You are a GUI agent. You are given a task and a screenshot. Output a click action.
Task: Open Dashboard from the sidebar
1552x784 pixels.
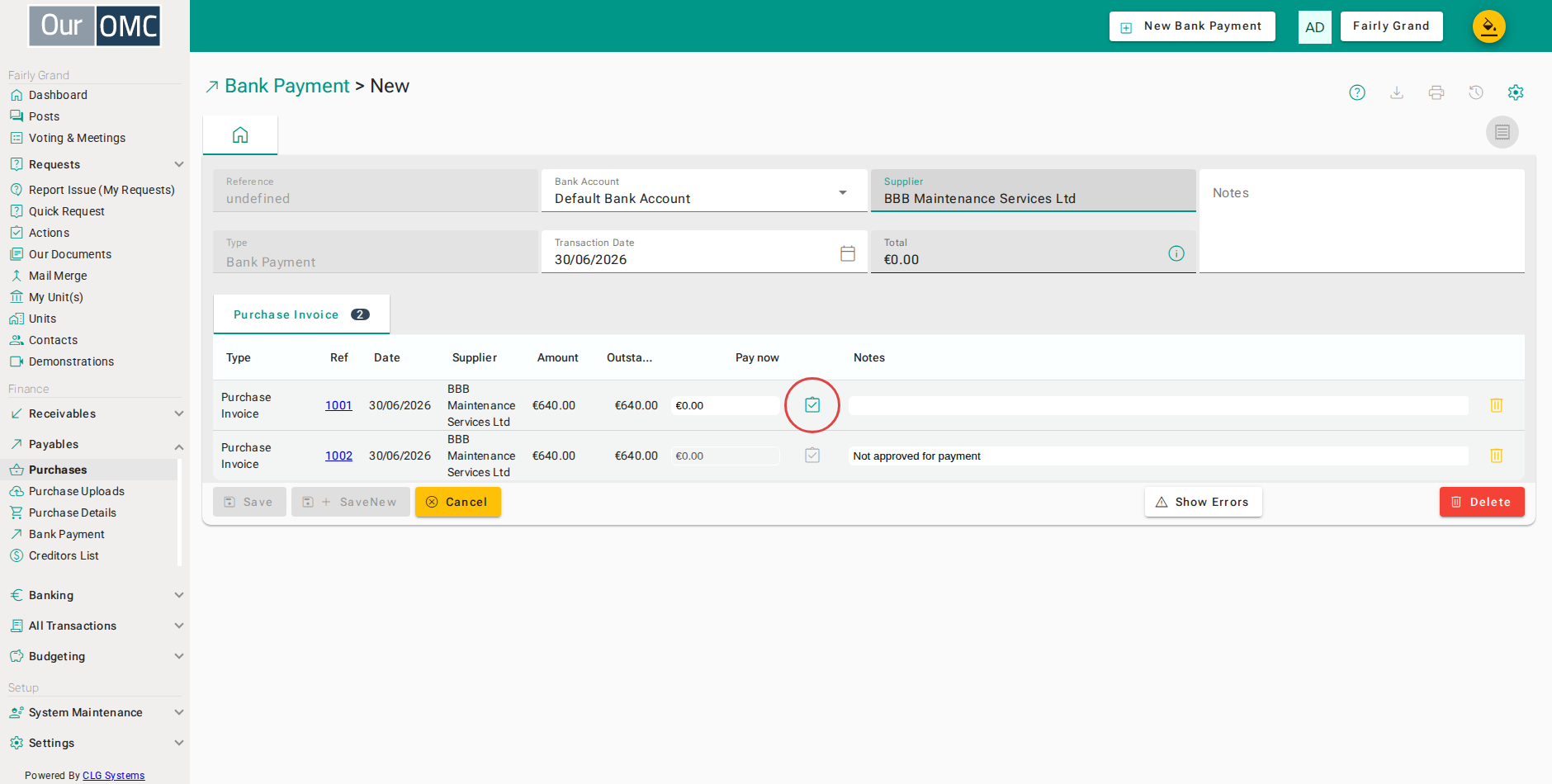[58, 95]
